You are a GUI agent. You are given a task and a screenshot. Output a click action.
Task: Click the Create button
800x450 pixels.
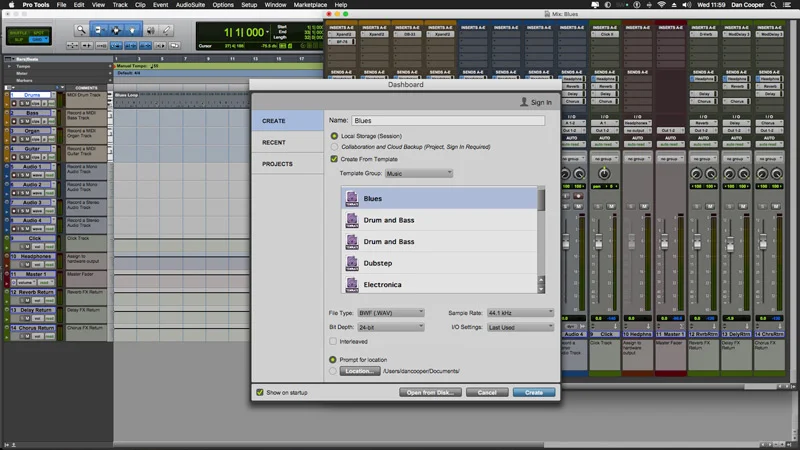[534, 392]
